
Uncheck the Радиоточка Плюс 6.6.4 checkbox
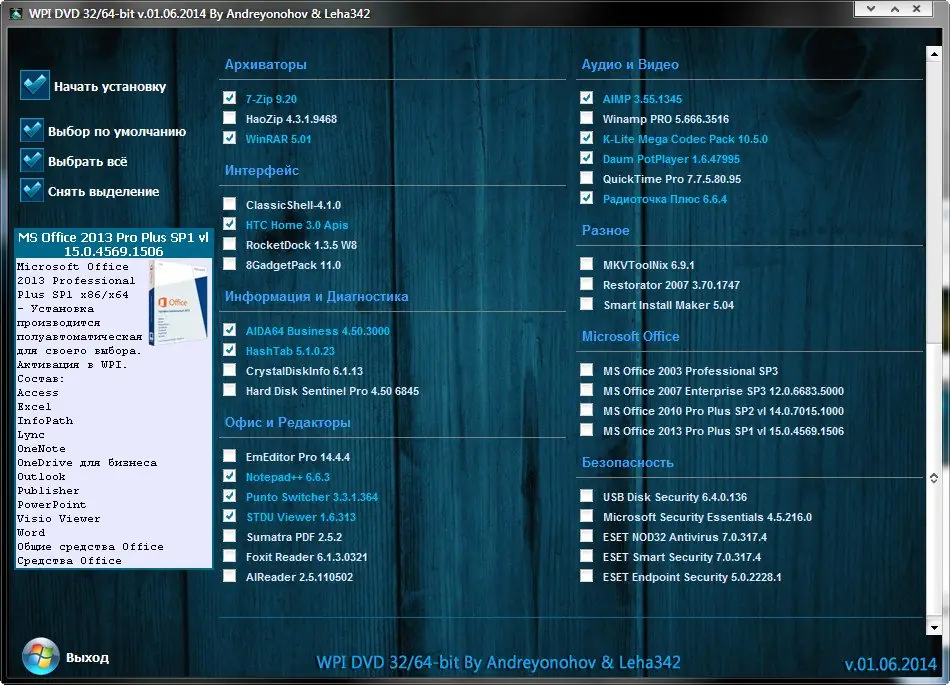586,197
